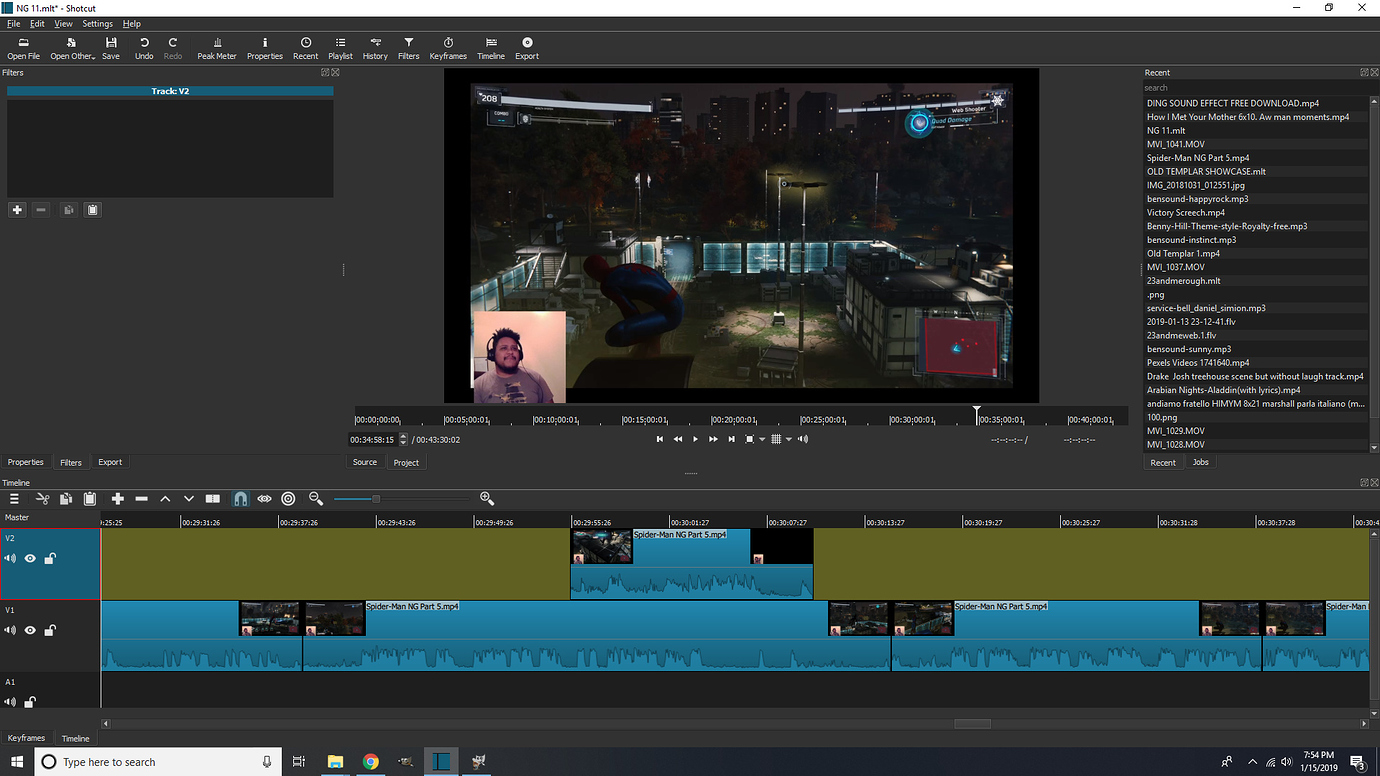Screen dimensions: 1380x776
Task: Open Windows Start menu
Action: (x=17, y=761)
